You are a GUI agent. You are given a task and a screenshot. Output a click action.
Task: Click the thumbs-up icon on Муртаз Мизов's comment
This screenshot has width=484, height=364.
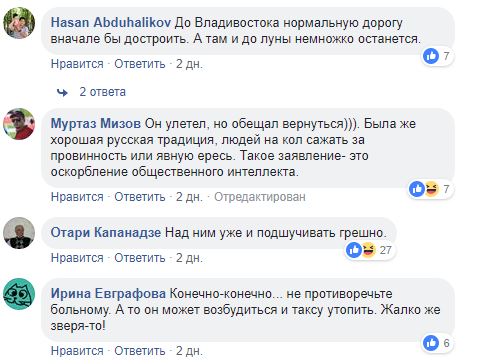coord(417,189)
